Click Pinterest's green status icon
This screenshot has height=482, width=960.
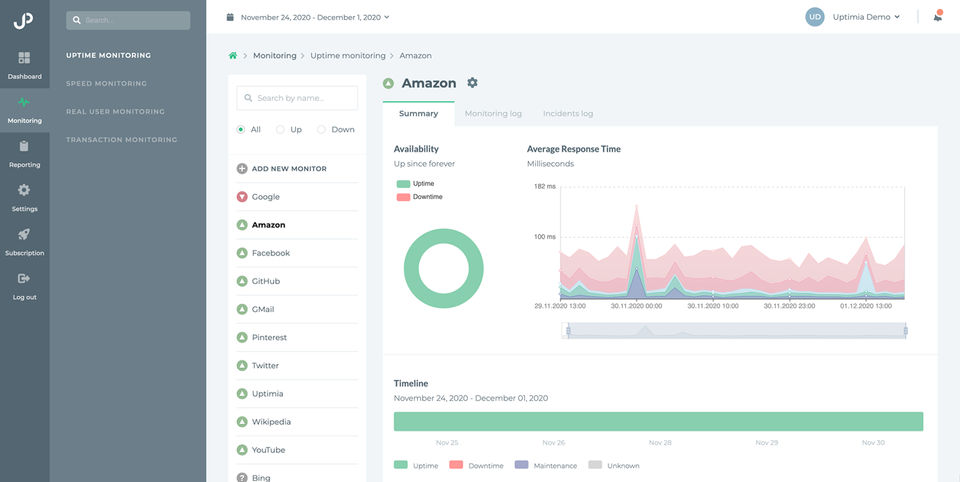tap(242, 337)
